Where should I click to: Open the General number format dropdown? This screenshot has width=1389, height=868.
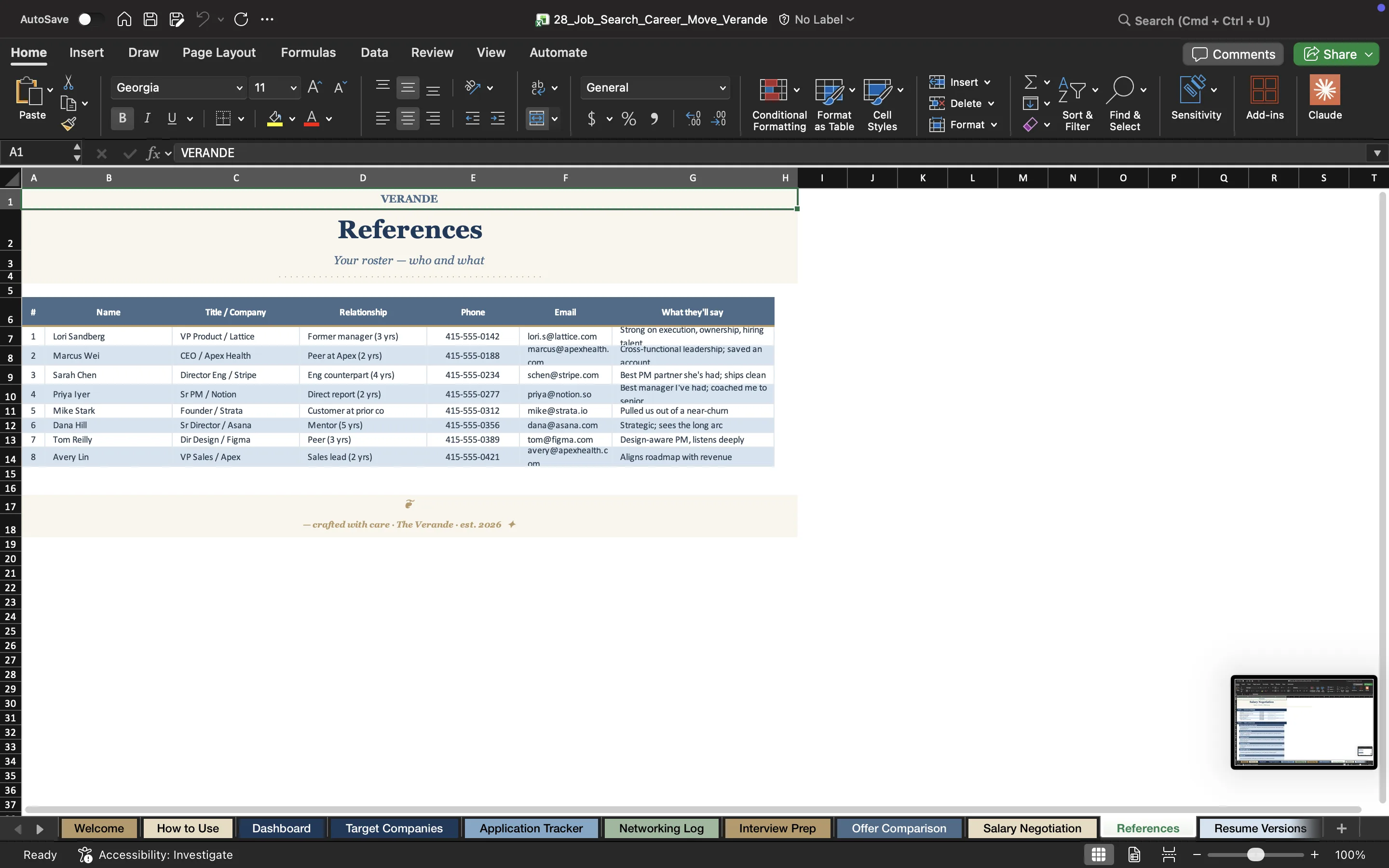pos(722,88)
